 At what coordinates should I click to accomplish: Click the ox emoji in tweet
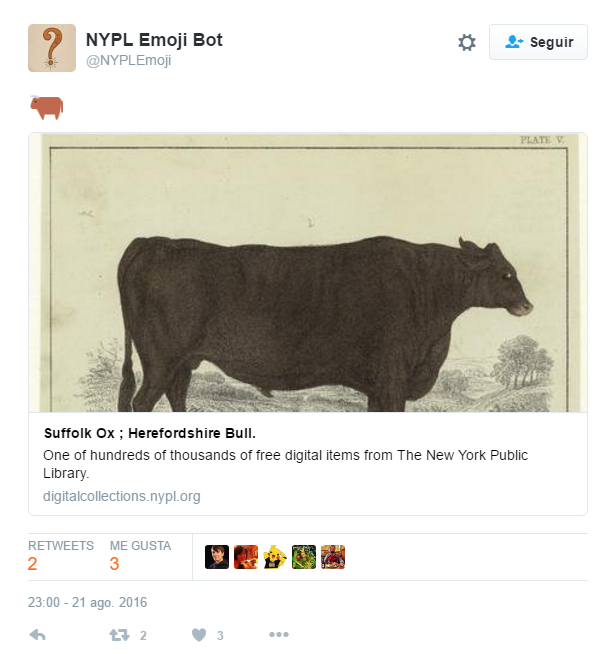tap(47, 107)
